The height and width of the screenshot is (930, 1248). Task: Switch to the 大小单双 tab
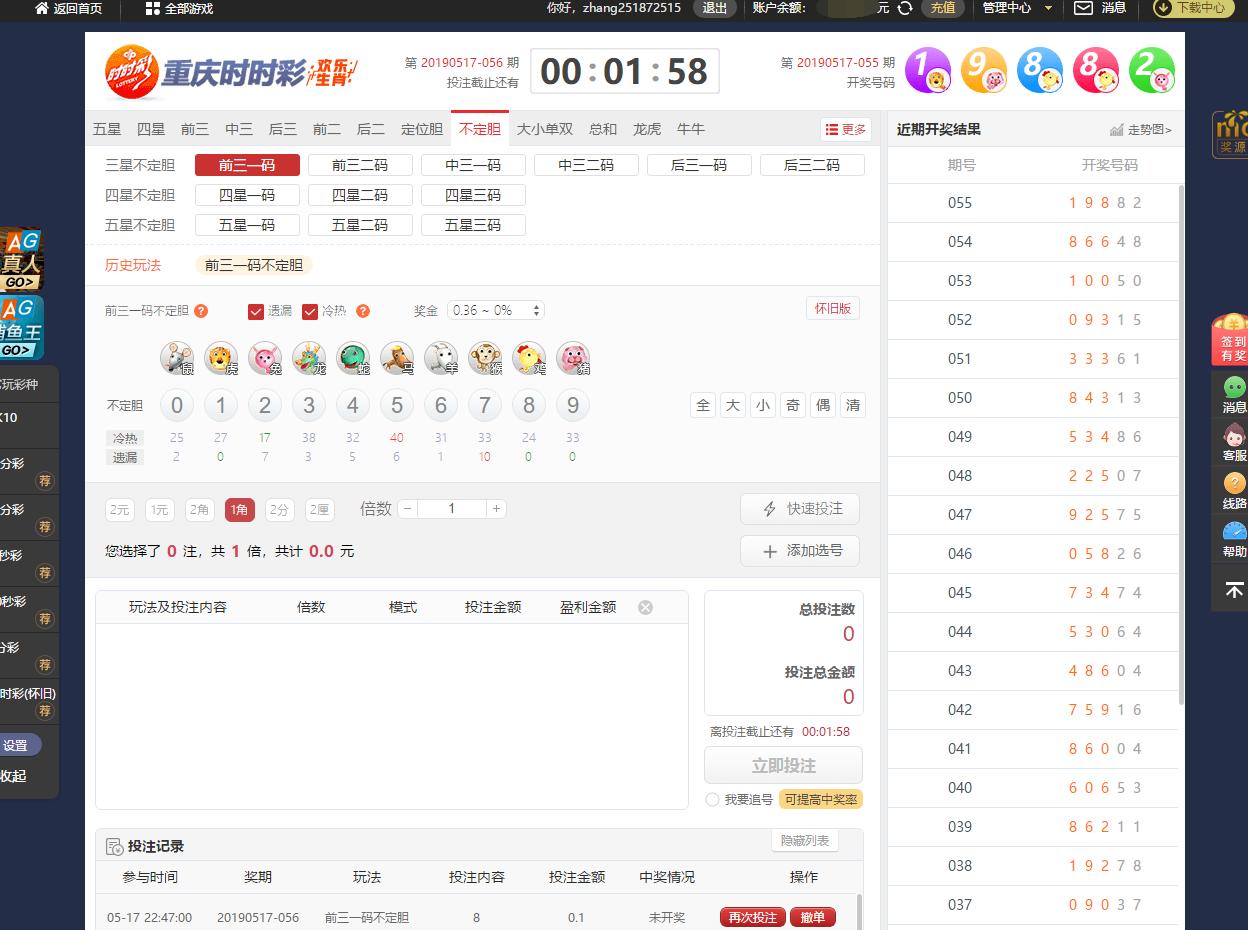pos(545,129)
